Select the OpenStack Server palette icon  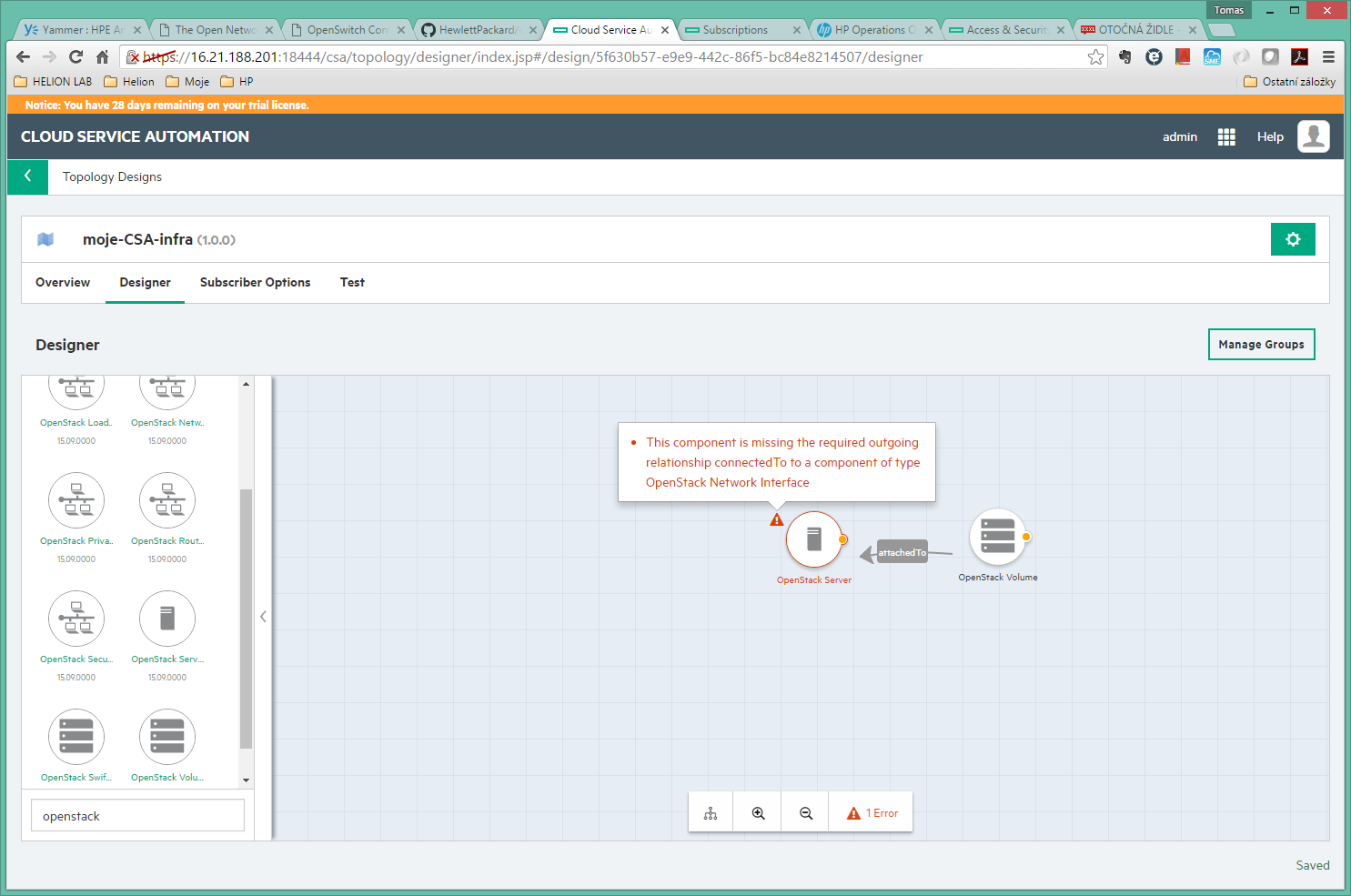[167, 619]
